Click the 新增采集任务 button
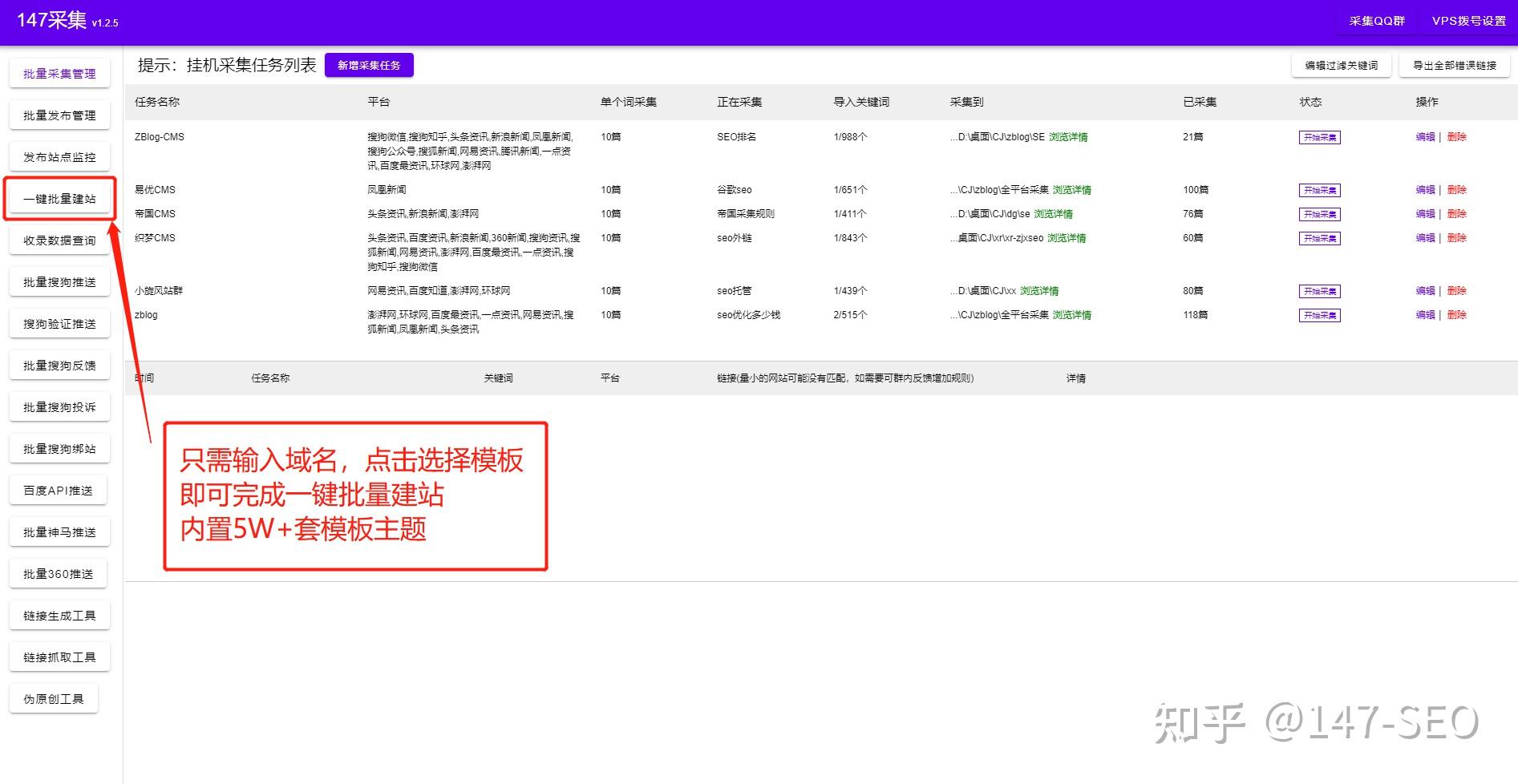This screenshot has width=1518, height=784. pos(368,65)
